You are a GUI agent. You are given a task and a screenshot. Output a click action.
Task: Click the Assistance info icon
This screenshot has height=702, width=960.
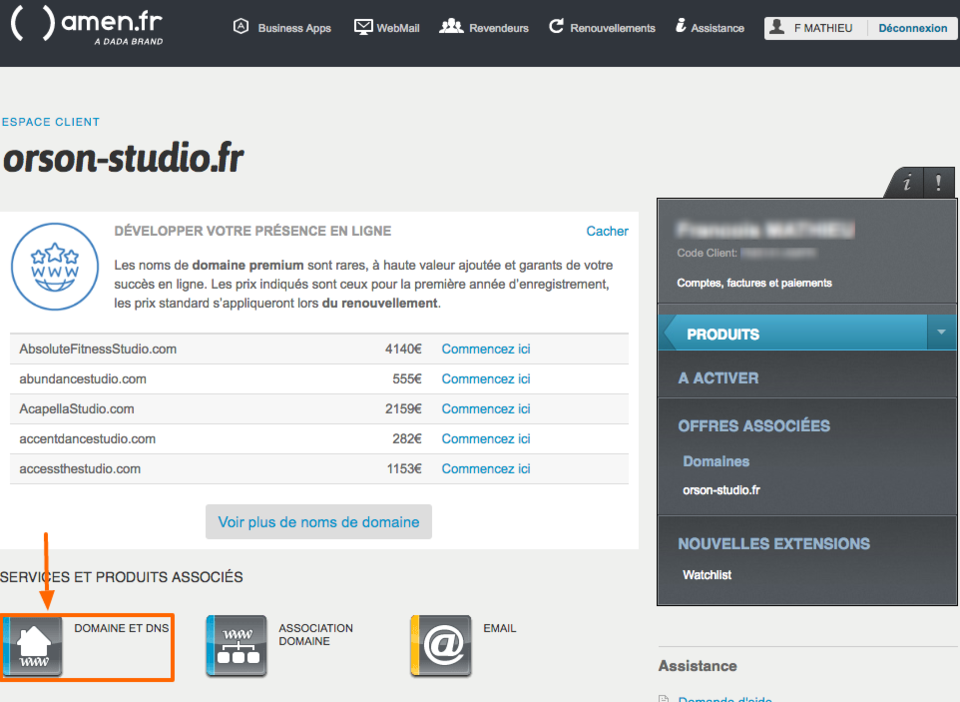pos(681,26)
